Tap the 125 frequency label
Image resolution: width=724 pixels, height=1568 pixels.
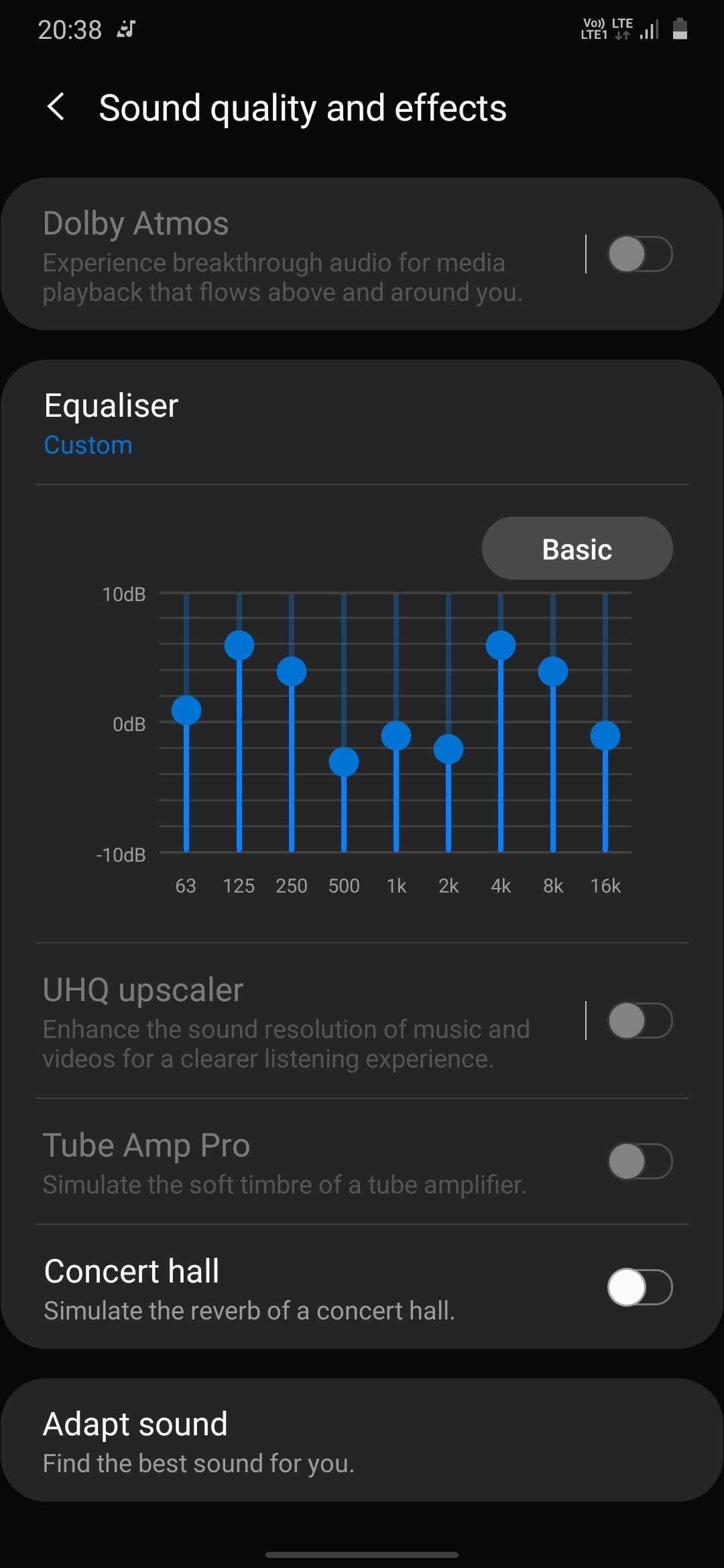(x=239, y=885)
